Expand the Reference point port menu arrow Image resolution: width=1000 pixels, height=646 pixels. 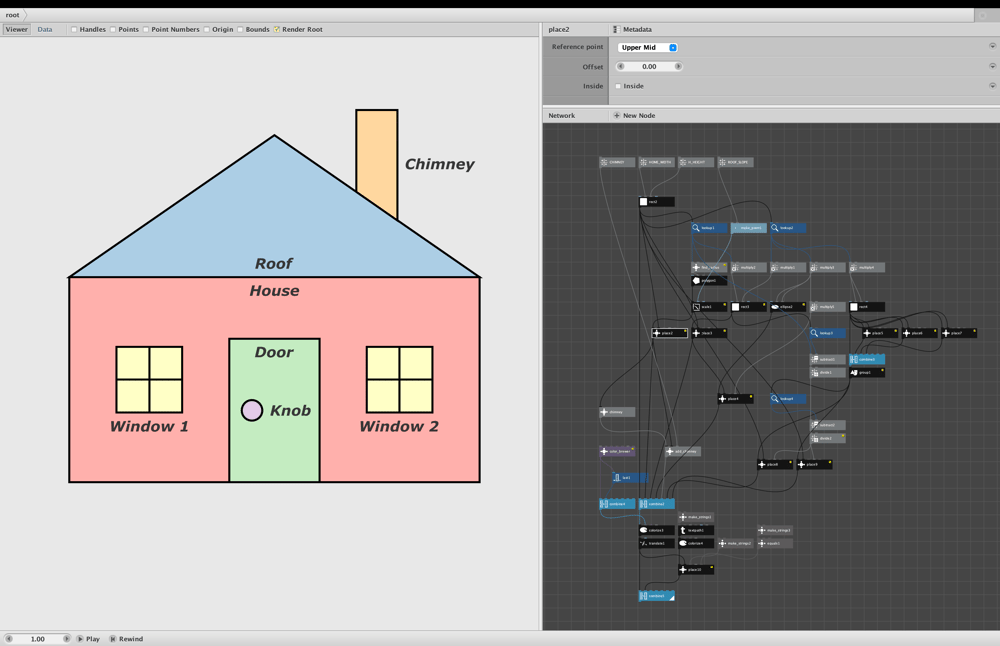[992, 46]
